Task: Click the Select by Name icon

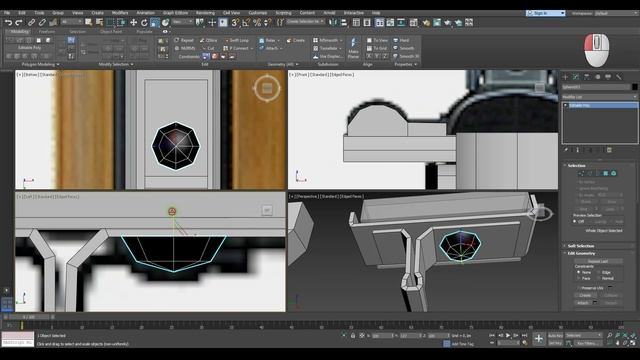Action: click(100, 23)
